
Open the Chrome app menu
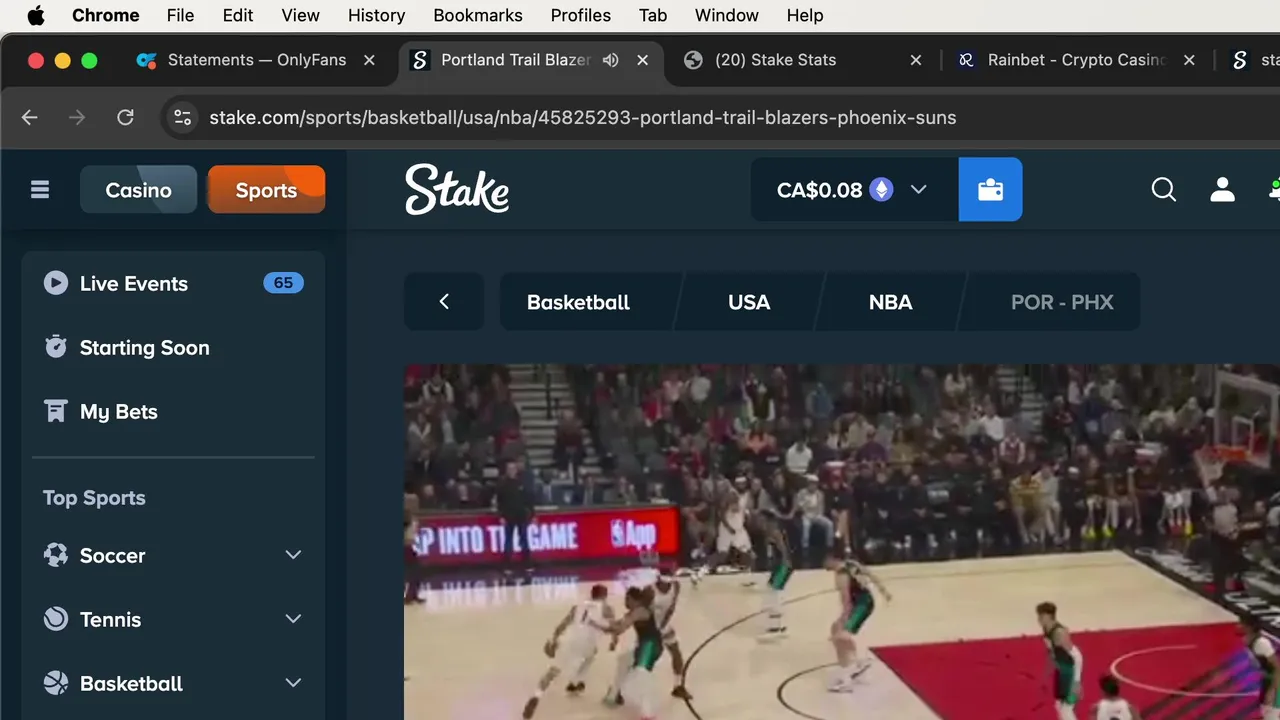106,15
